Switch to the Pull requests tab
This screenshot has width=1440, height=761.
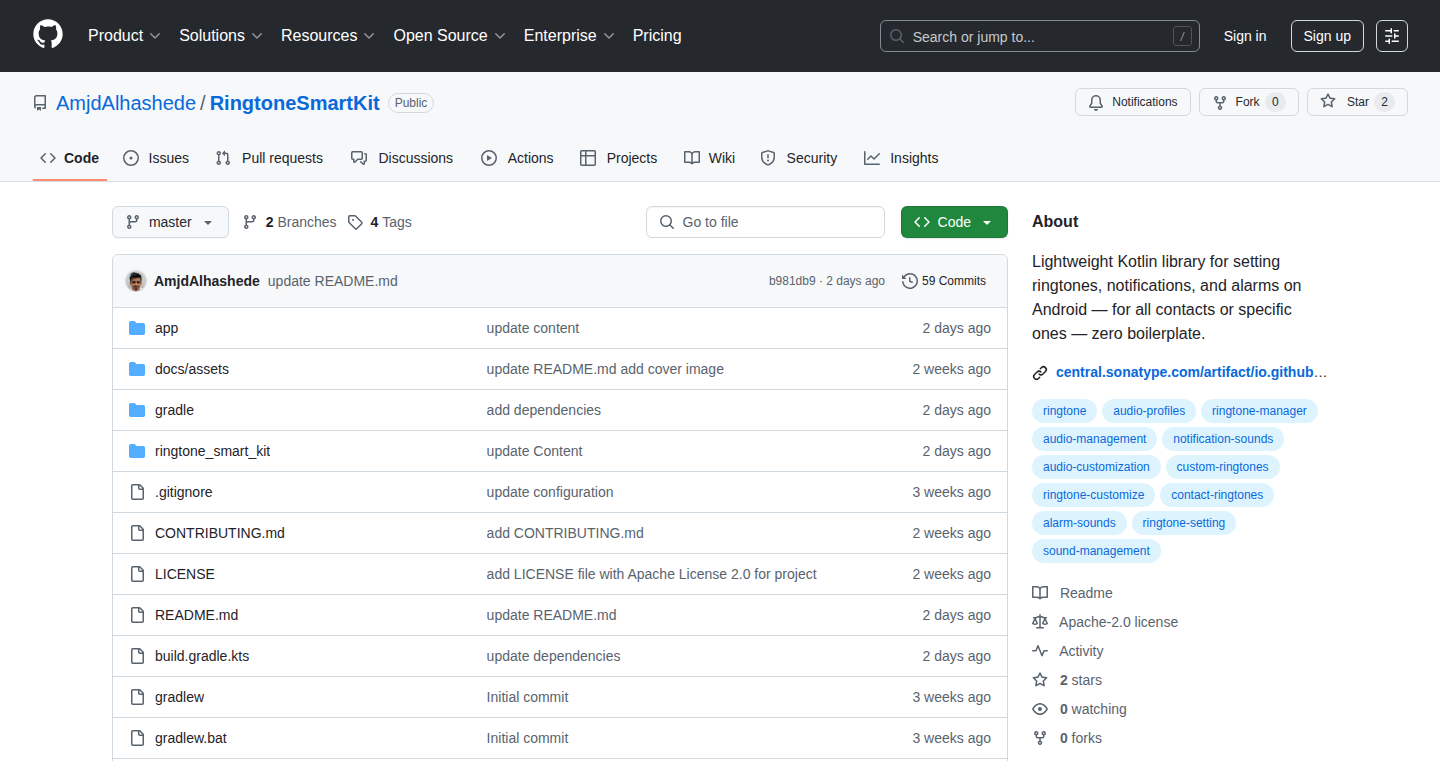[269, 158]
